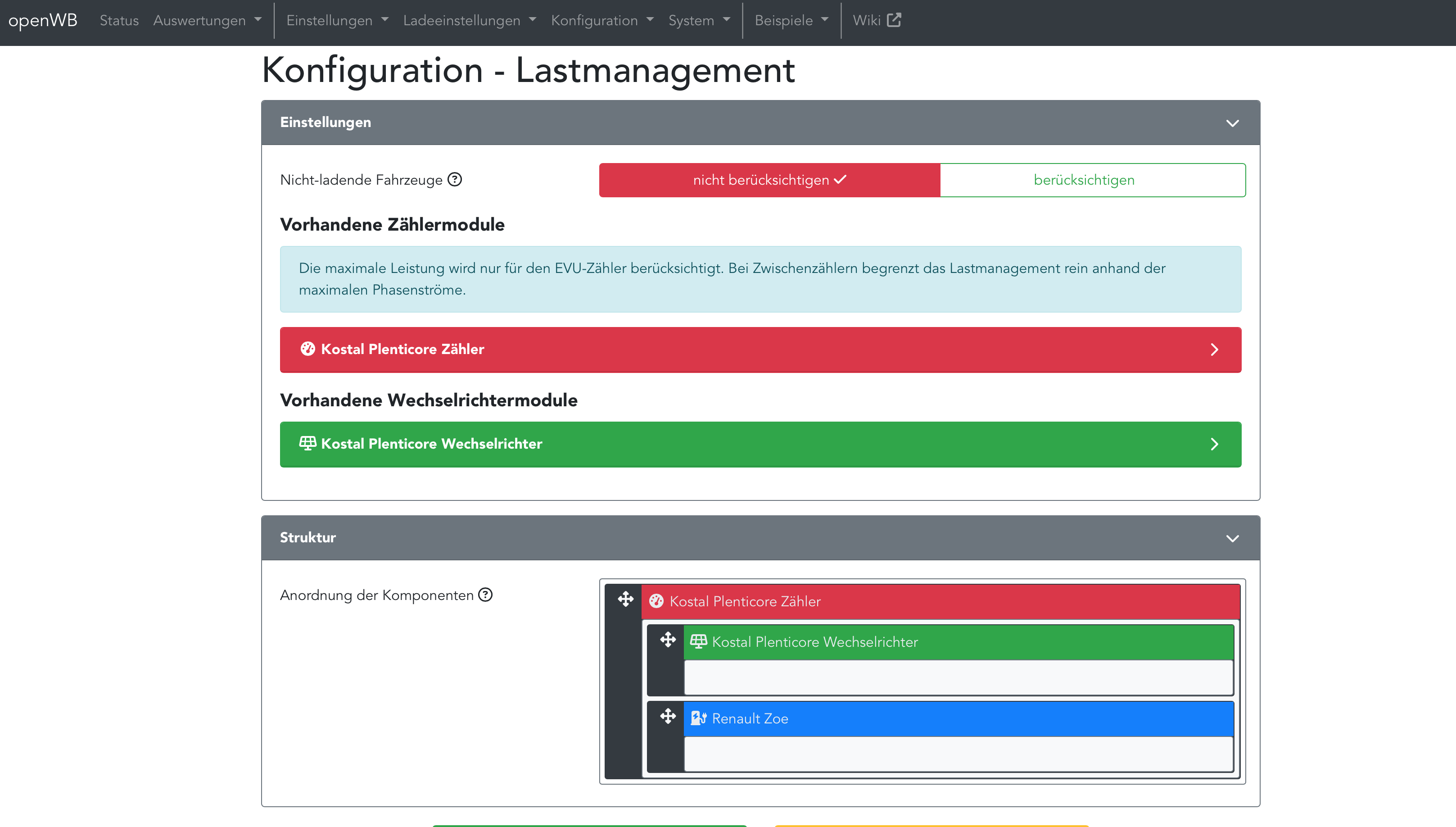Viewport: 1456px width, 827px height.
Task: Click help icon next to Nicht-ladende Fahrzeuge
Action: pos(455,179)
